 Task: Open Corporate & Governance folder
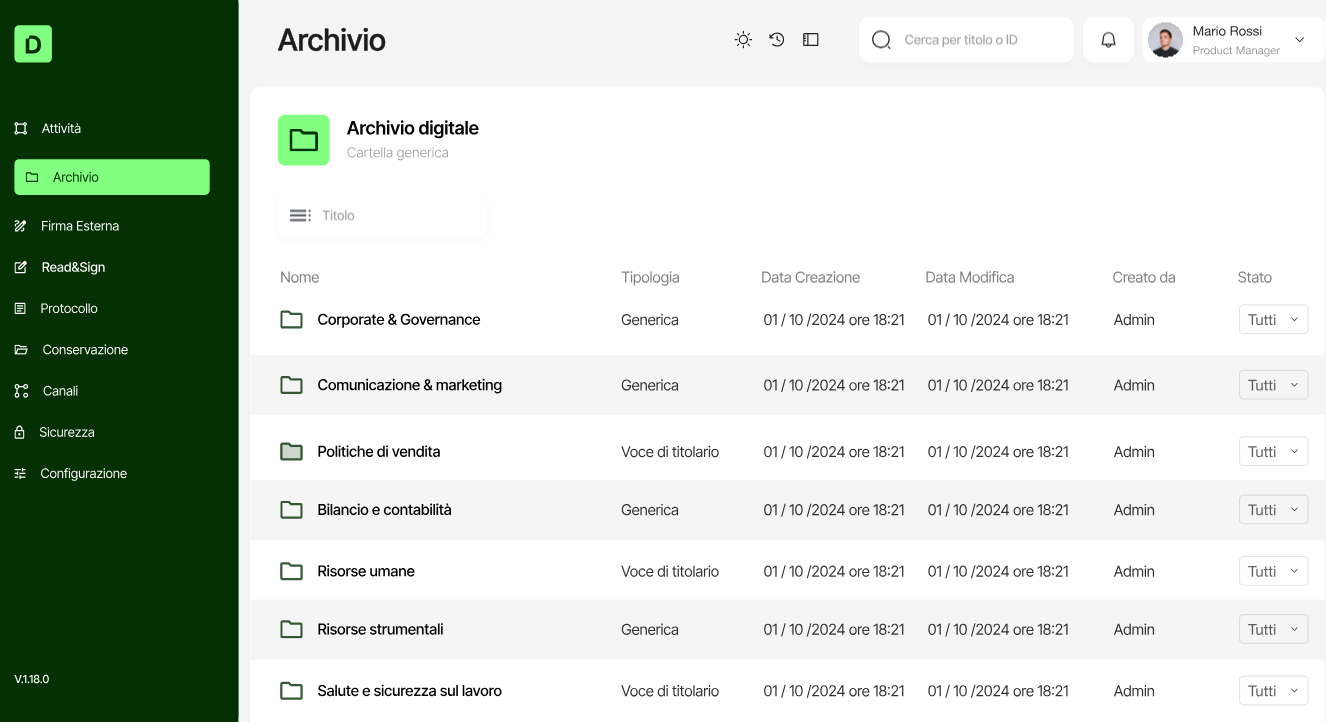pos(399,320)
